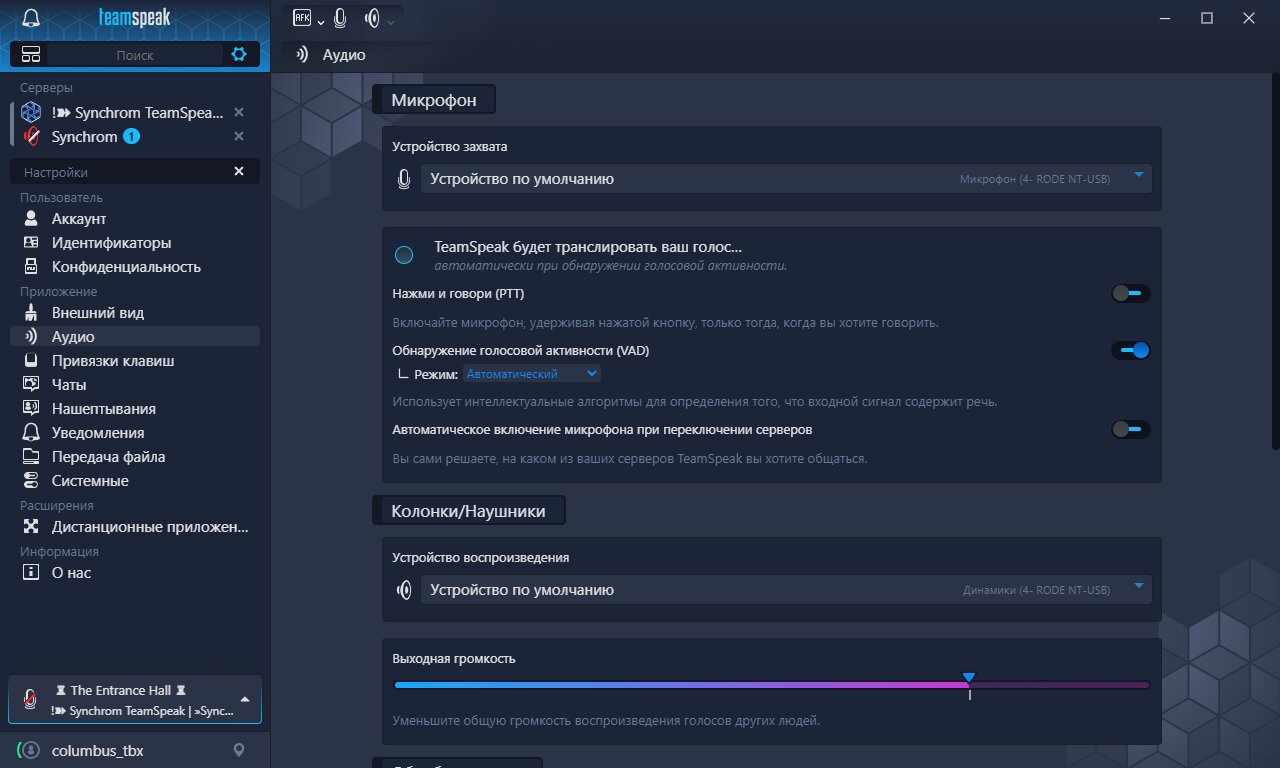The width and height of the screenshot is (1280, 768).
Task: Click the Конфиденциальность icon
Action: coord(31,266)
